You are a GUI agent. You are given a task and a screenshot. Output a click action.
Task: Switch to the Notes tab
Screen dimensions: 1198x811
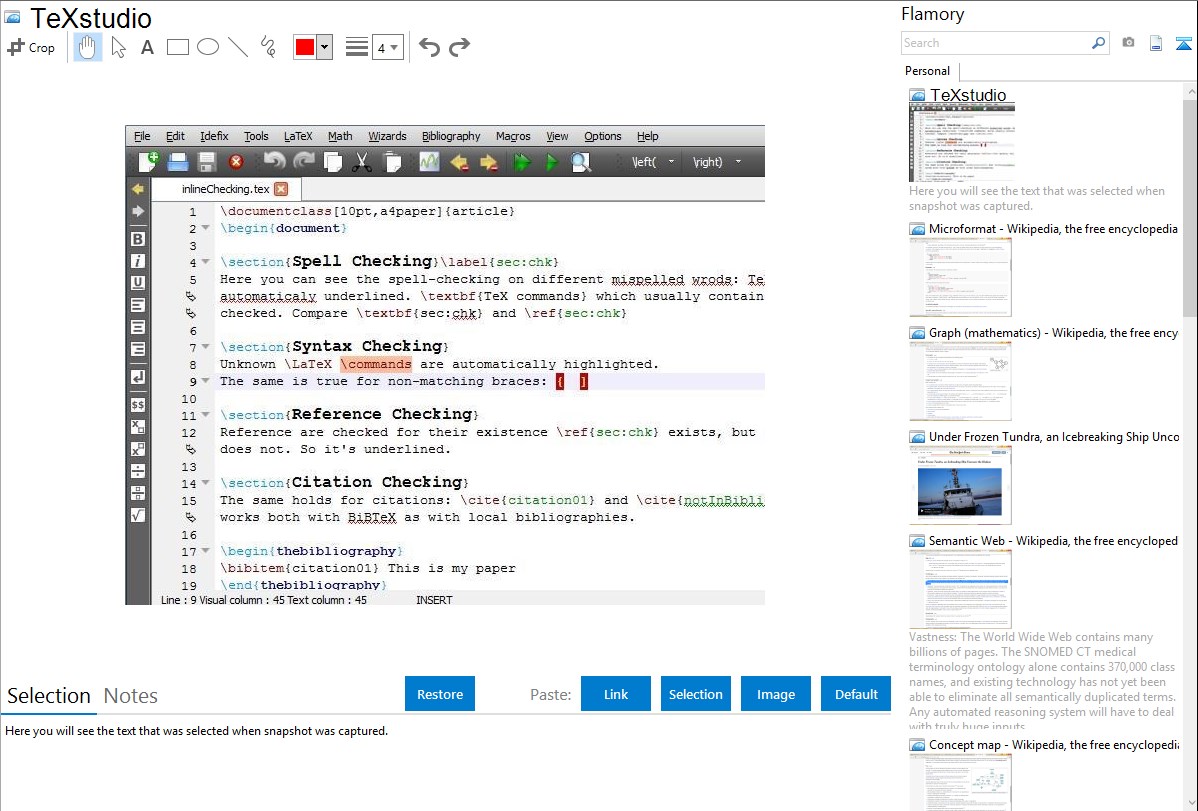[131, 696]
